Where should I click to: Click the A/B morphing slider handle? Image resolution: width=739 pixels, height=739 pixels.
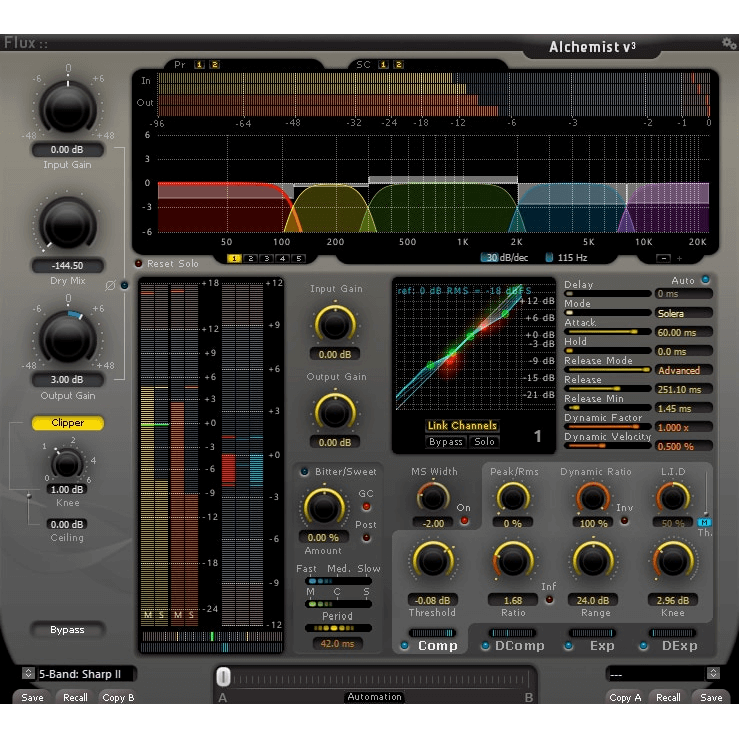224,677
